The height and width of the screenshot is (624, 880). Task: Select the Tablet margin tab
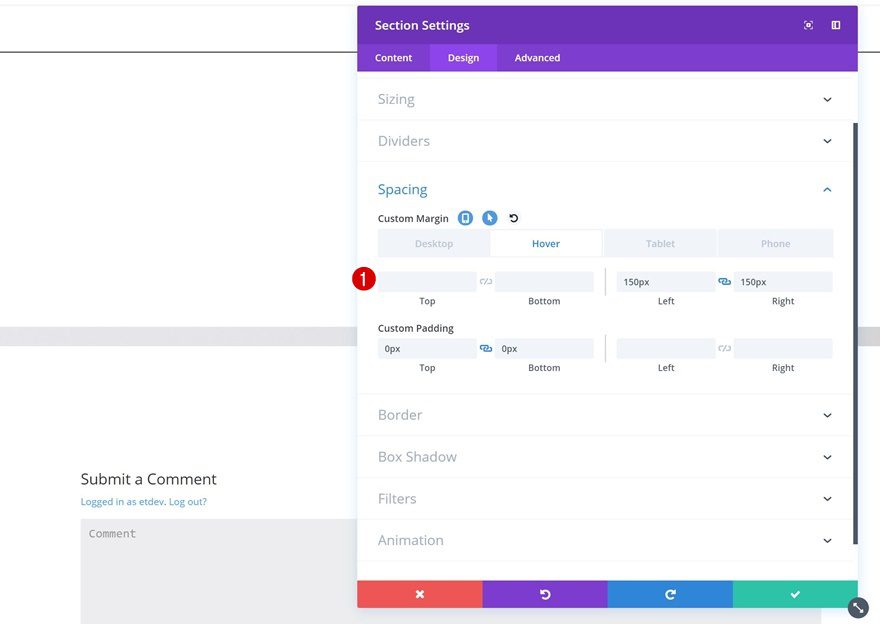[660, 243]
